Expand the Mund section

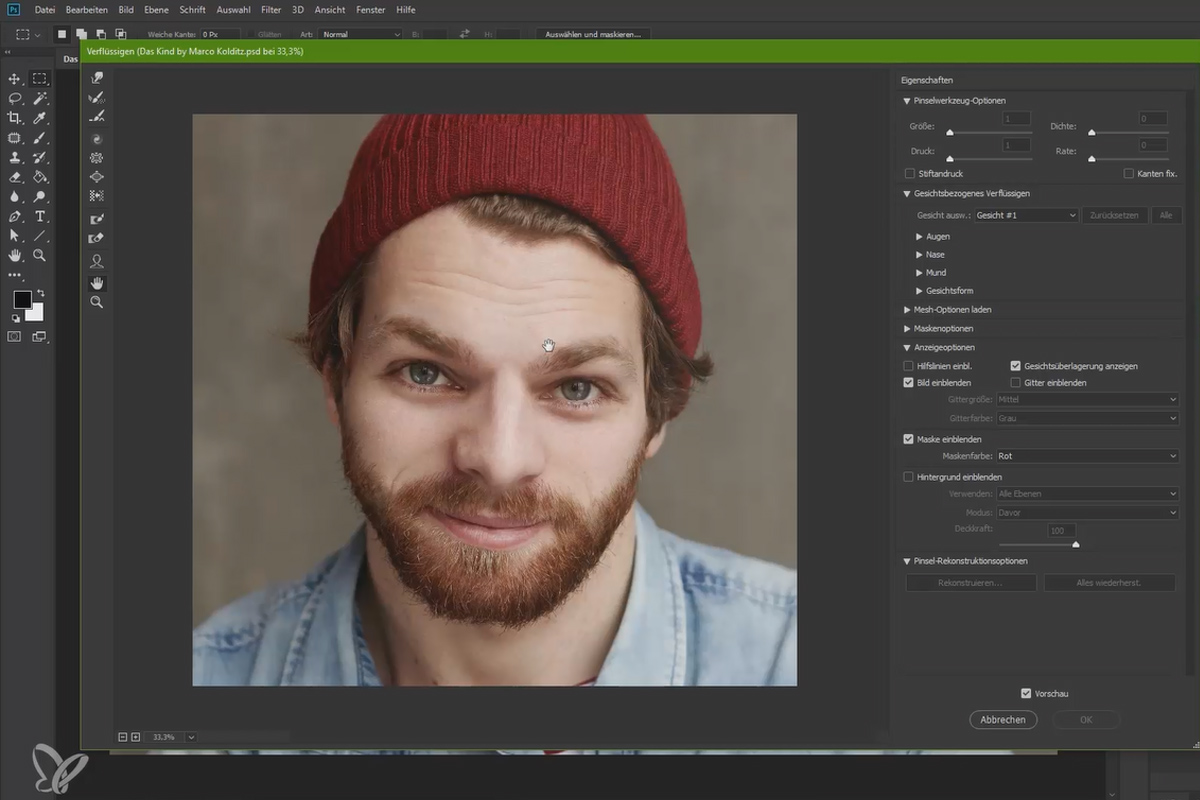pos(919,273)
